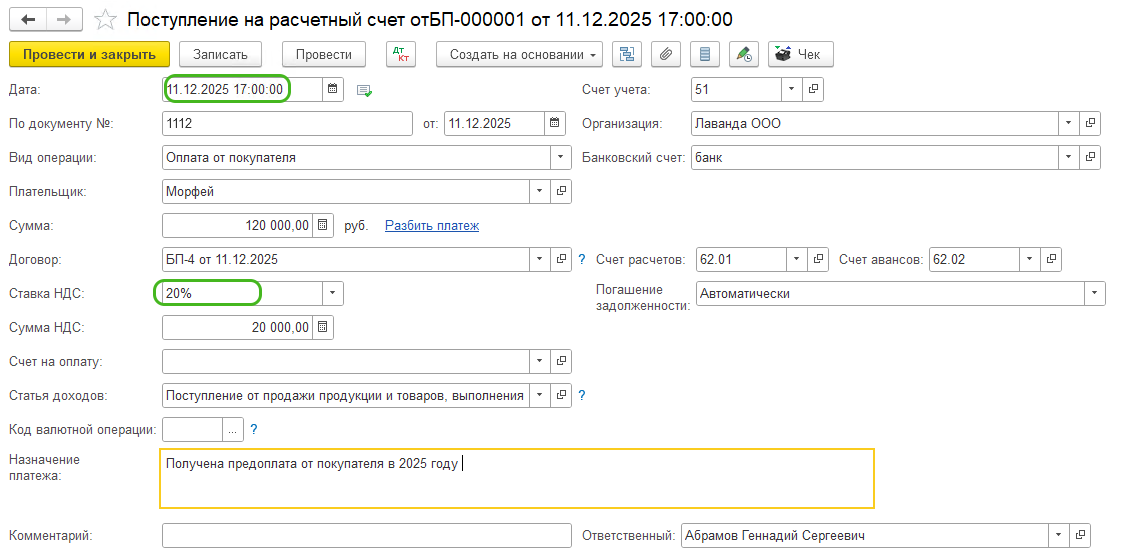Expand Плательщик dropdown
Image resolution: width=1134 pixels, height=556 pixels.
point(540,191)
